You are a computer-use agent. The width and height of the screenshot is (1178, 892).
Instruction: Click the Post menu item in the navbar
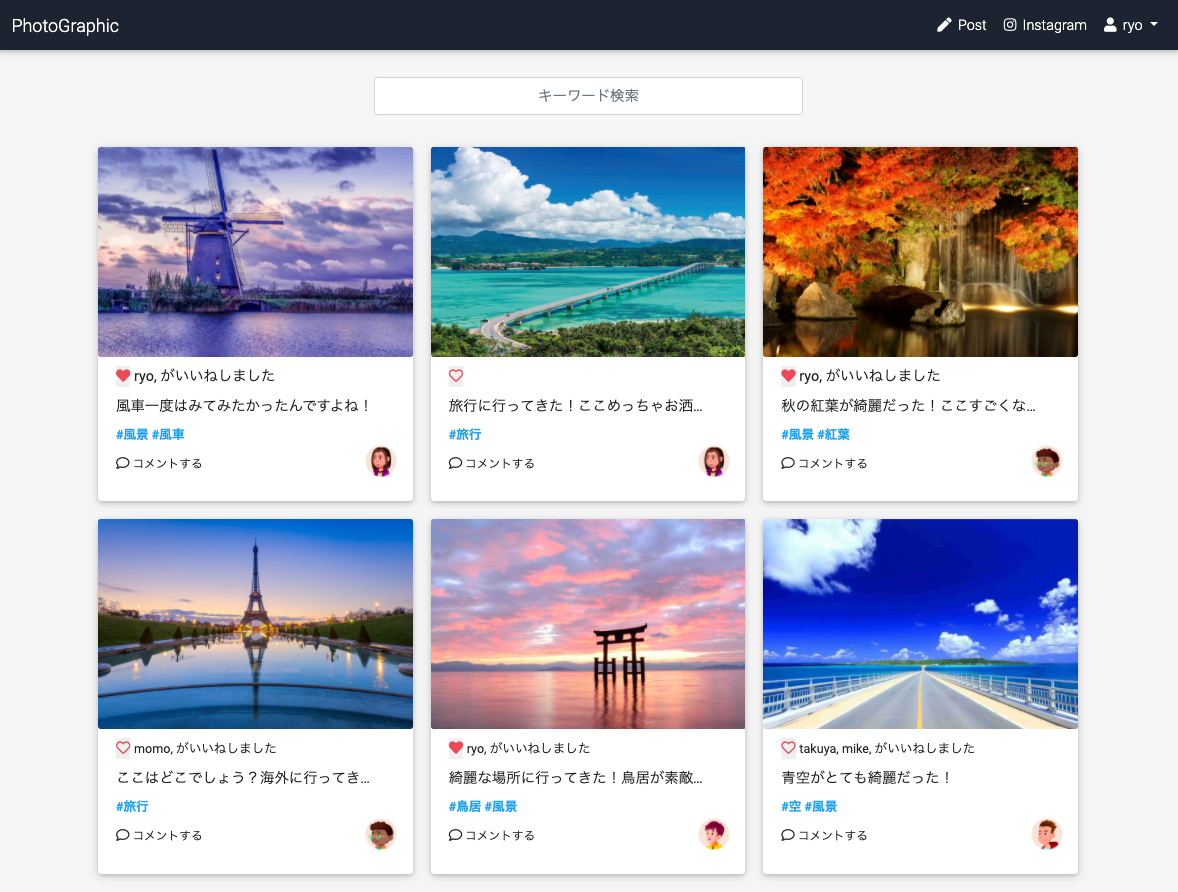coord(961,24)
